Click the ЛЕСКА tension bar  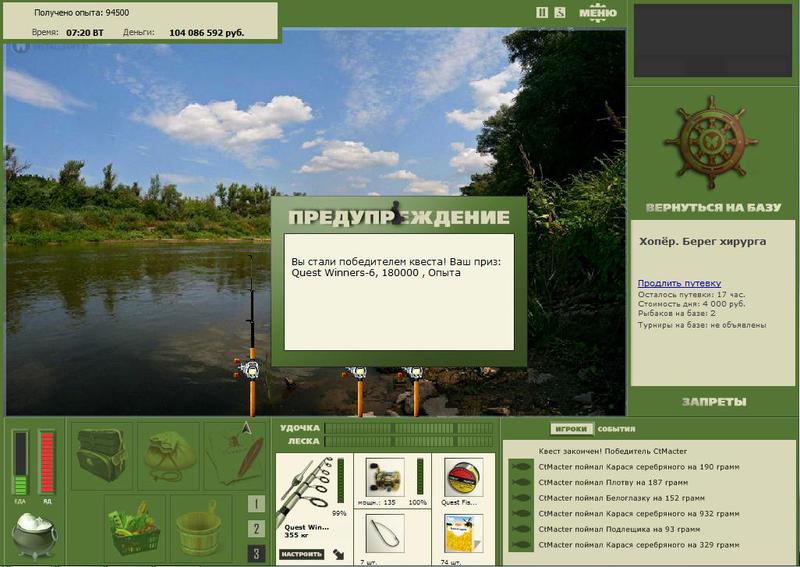coord(409,441)
